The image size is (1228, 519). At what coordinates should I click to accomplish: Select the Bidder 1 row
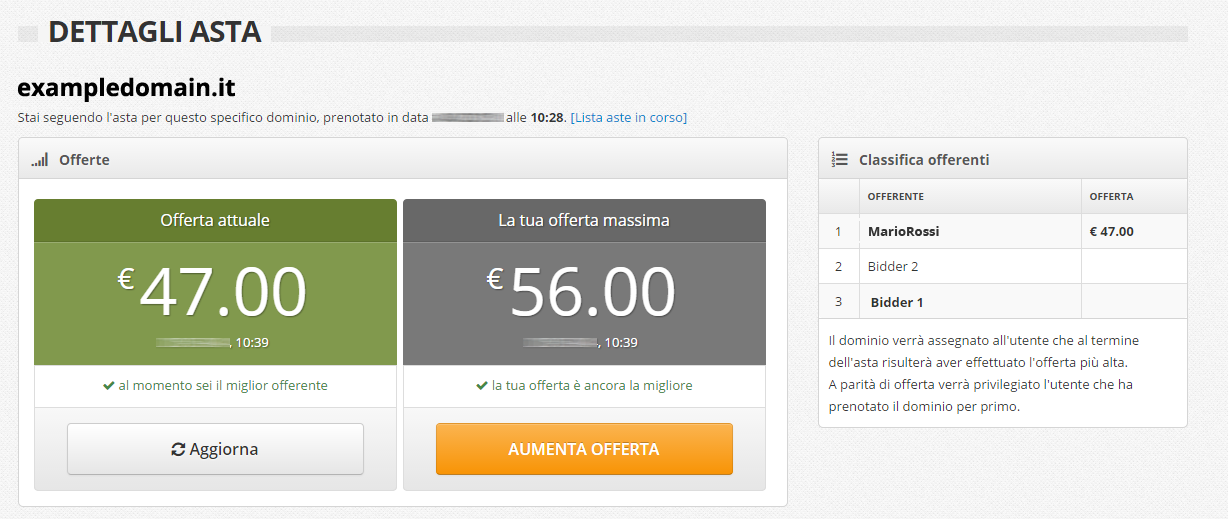[1003, 301]
